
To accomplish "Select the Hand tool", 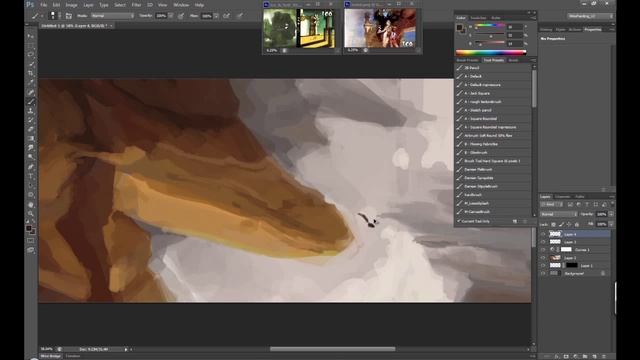I will pos(31,204).
